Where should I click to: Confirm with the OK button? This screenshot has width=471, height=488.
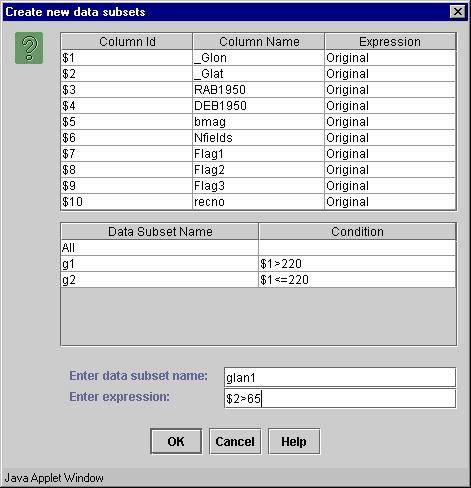tap(176, 441)
